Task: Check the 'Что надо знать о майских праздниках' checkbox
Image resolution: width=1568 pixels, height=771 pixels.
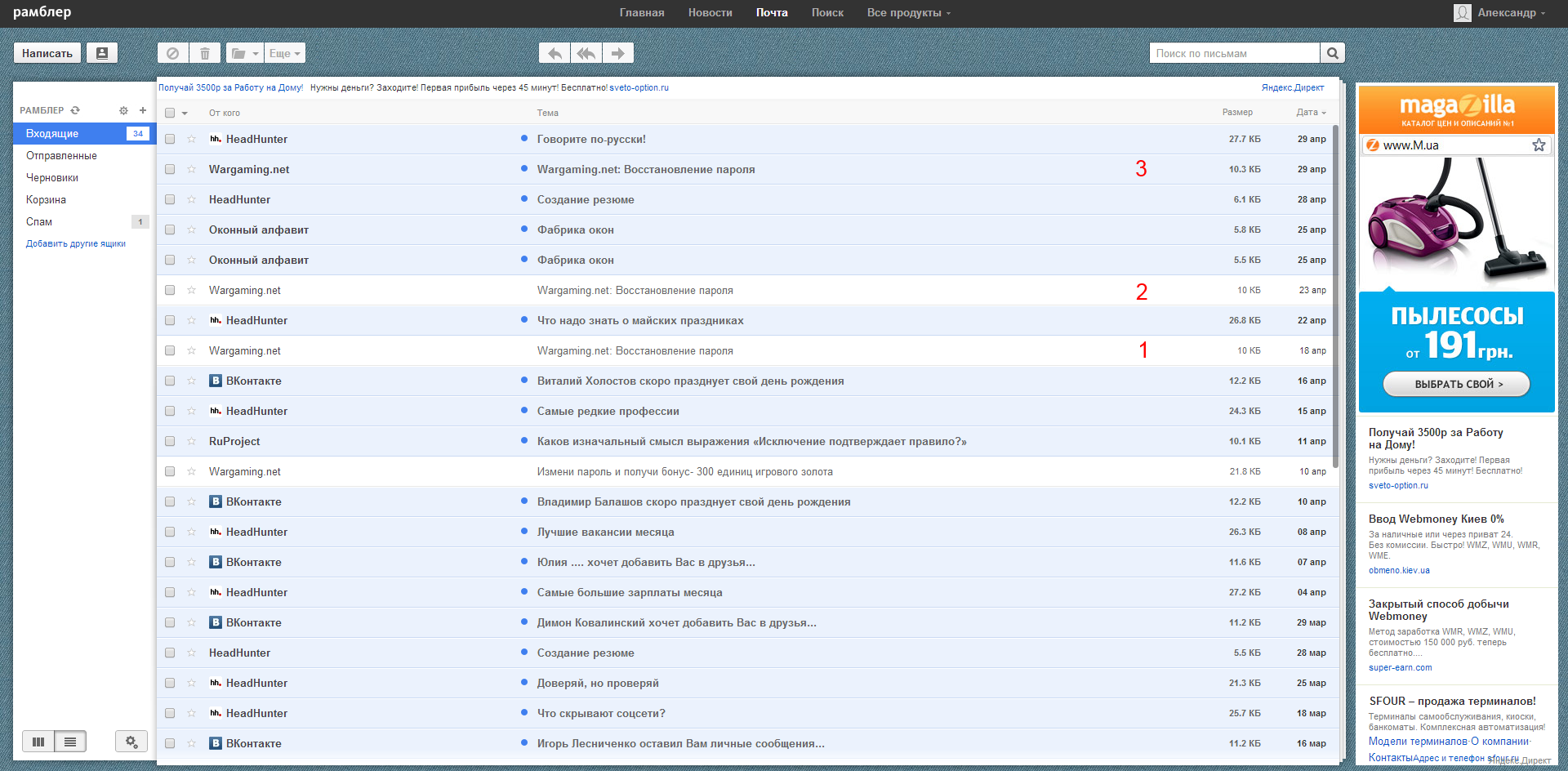Action: pyautogui.click(x=170, y=320)
